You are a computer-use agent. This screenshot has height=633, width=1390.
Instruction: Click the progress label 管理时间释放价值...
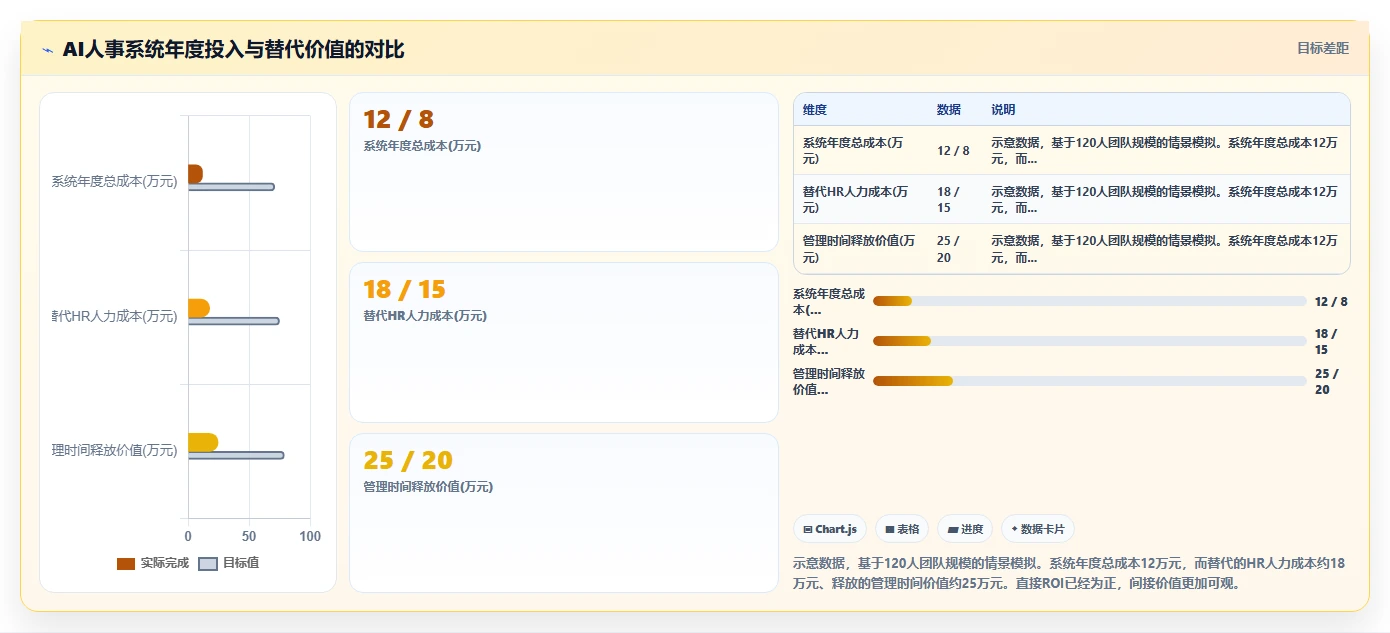click(x=829, y=381)
